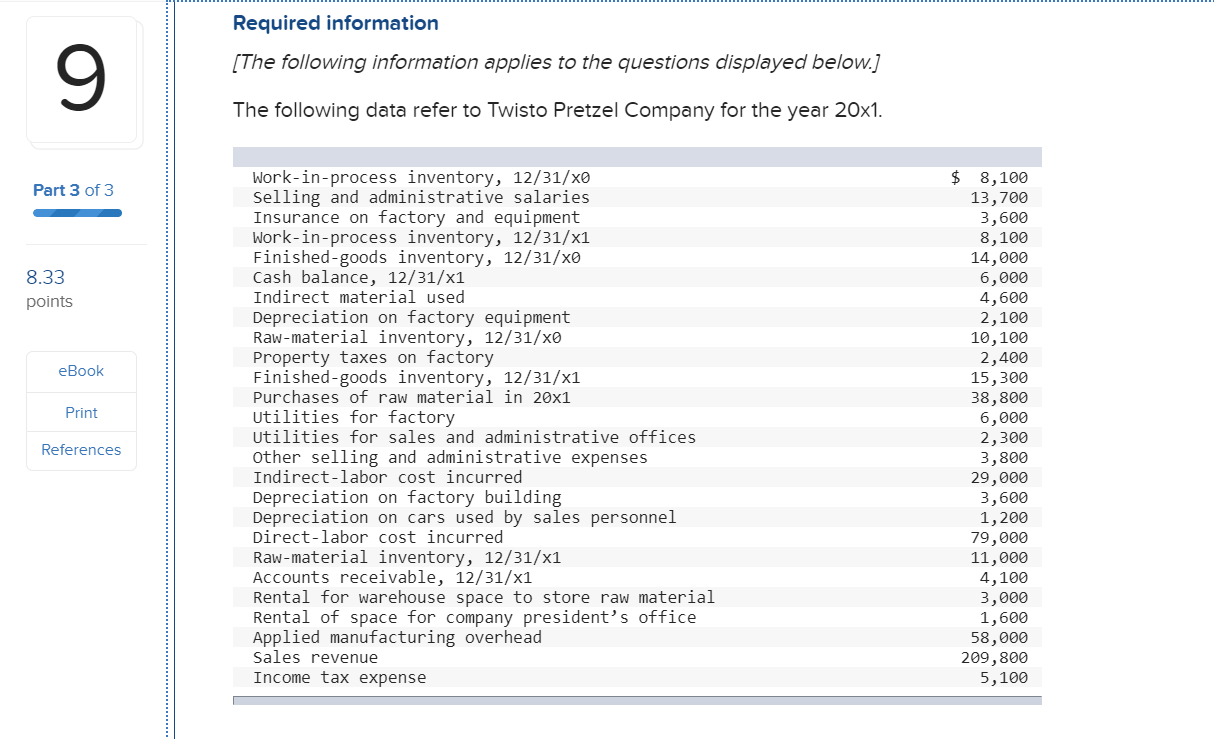The image size is (1214, 739).
Task: Select Utilities for sales and administrative offices
Action: click(474, 437)
